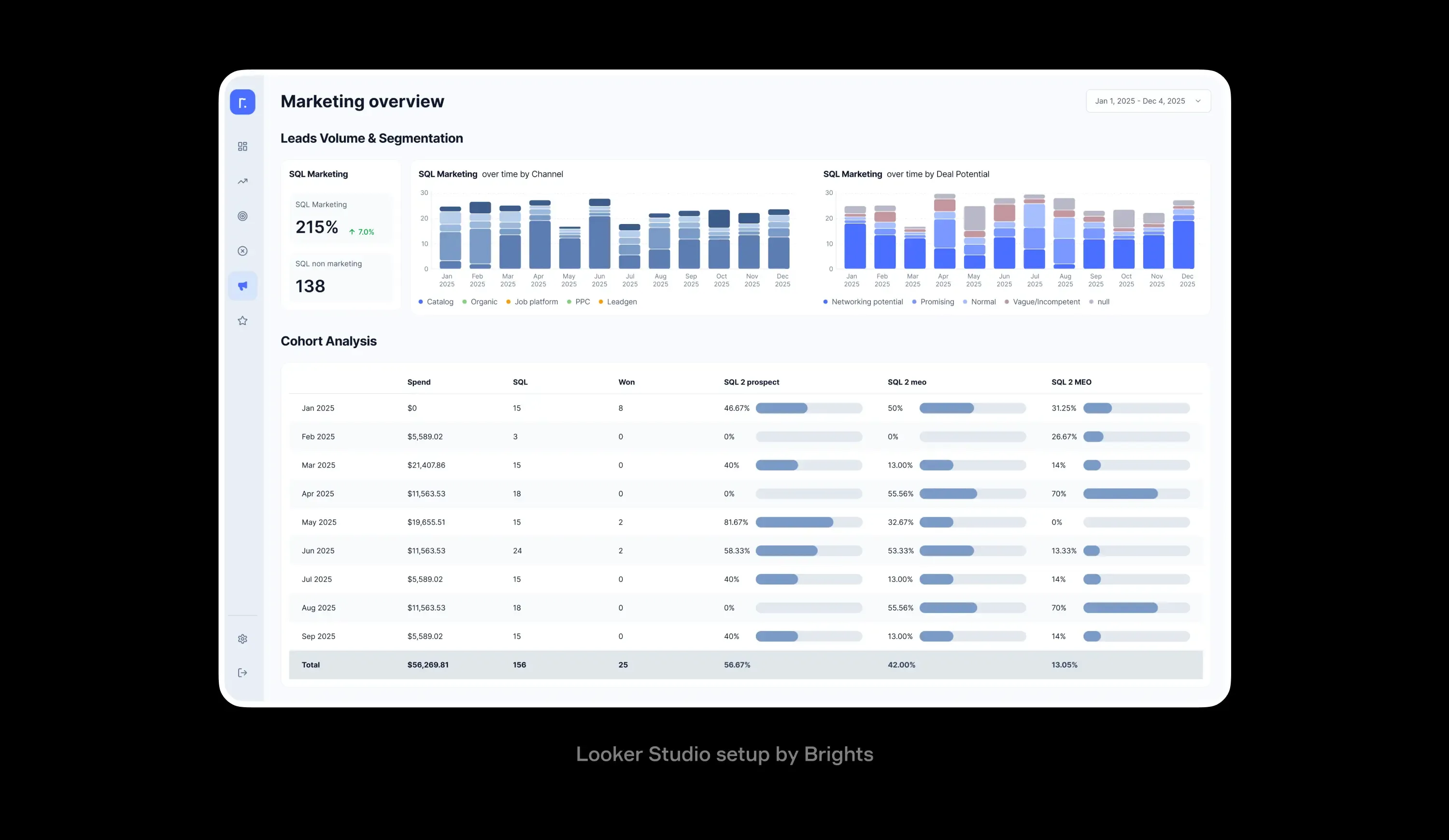Click the SQL count 24 in Jun 2025 row

point(517,550)
